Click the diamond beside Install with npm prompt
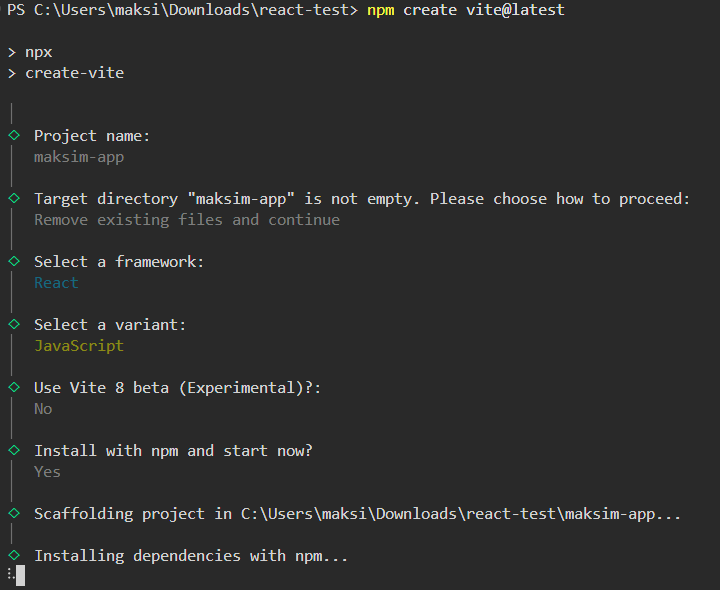Screen dimensions: 720x590 pos(14,450)
